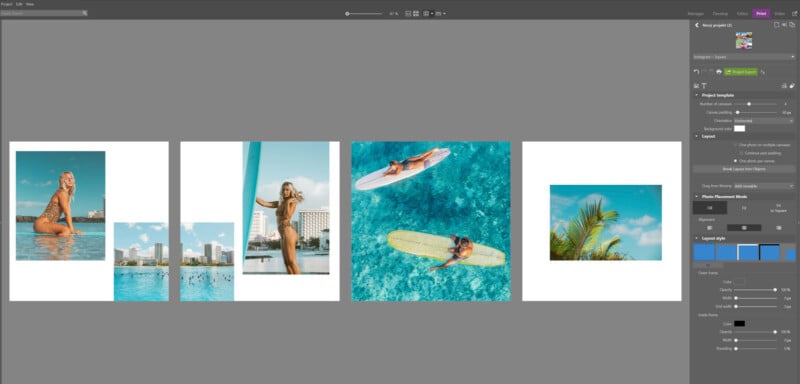800x384 pixels.
Task: Open the display layout dropdown in top toolbar
Action: [428, 14]
